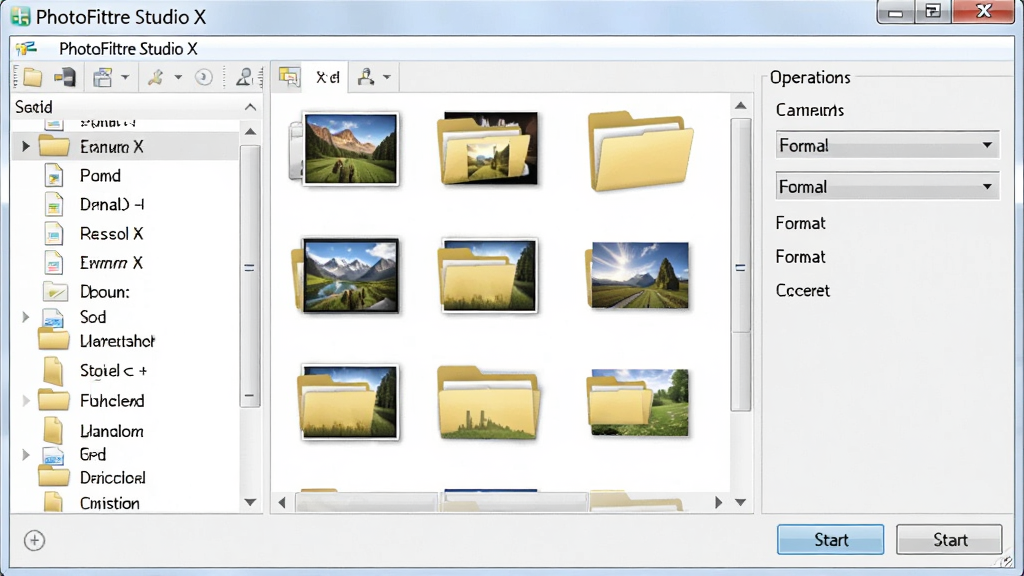Click the folder icon in the toolbar

click(x=31, y=78)
